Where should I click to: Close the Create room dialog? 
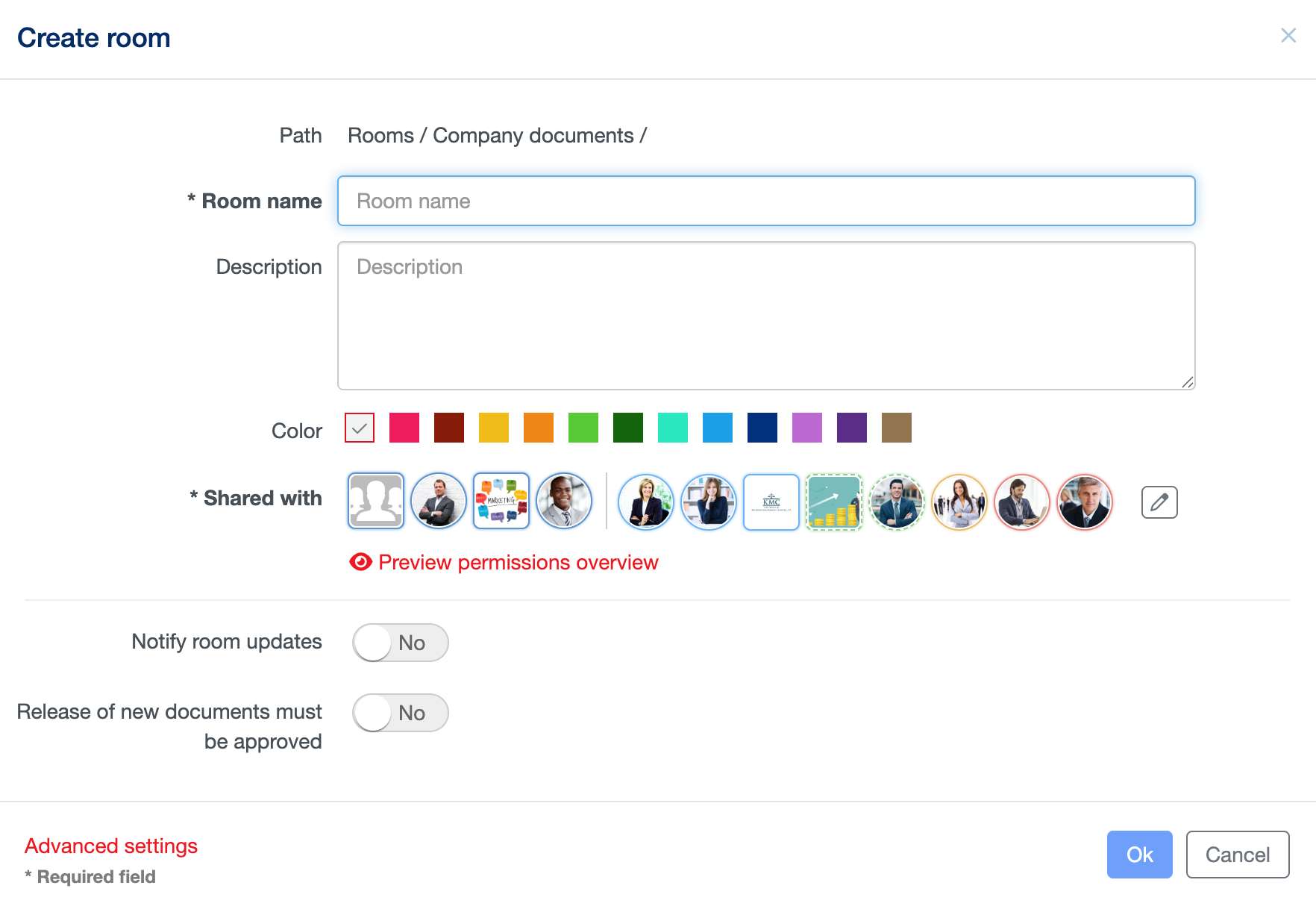(1288, 35)
